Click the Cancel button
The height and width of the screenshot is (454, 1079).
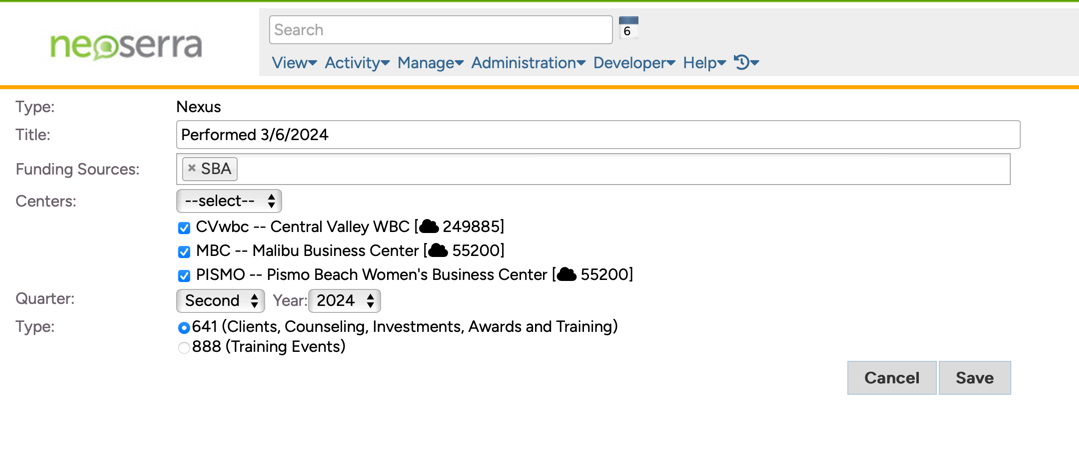[891, 378]
